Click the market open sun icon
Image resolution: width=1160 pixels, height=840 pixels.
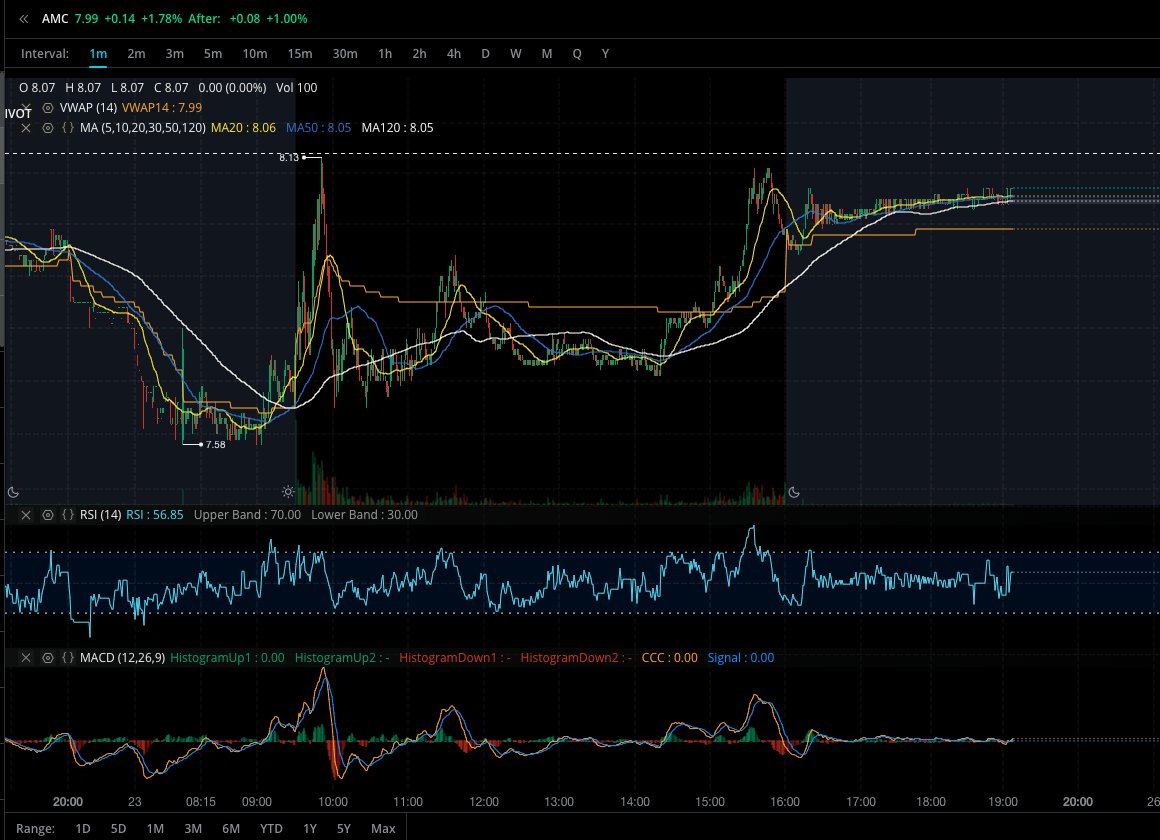pyautogui.click(x=289, y=492)
